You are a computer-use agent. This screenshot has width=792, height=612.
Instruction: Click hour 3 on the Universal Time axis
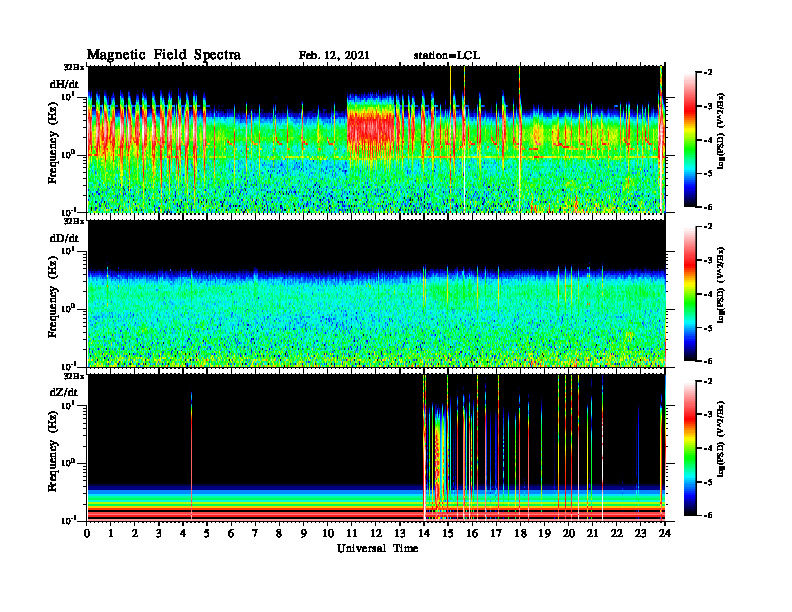tap(159, 534)
